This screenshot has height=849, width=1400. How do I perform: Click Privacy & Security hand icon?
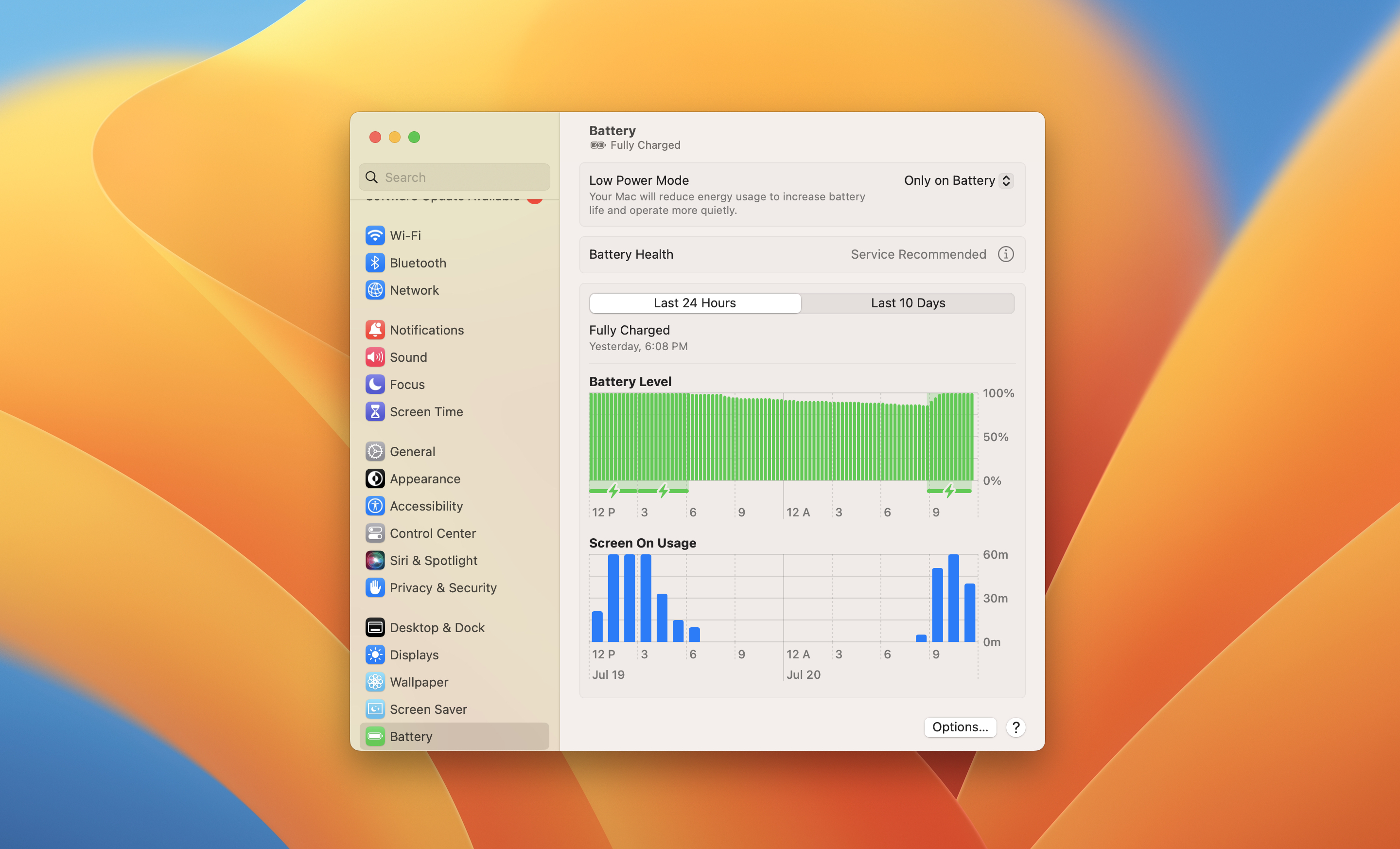coord(375,587)
